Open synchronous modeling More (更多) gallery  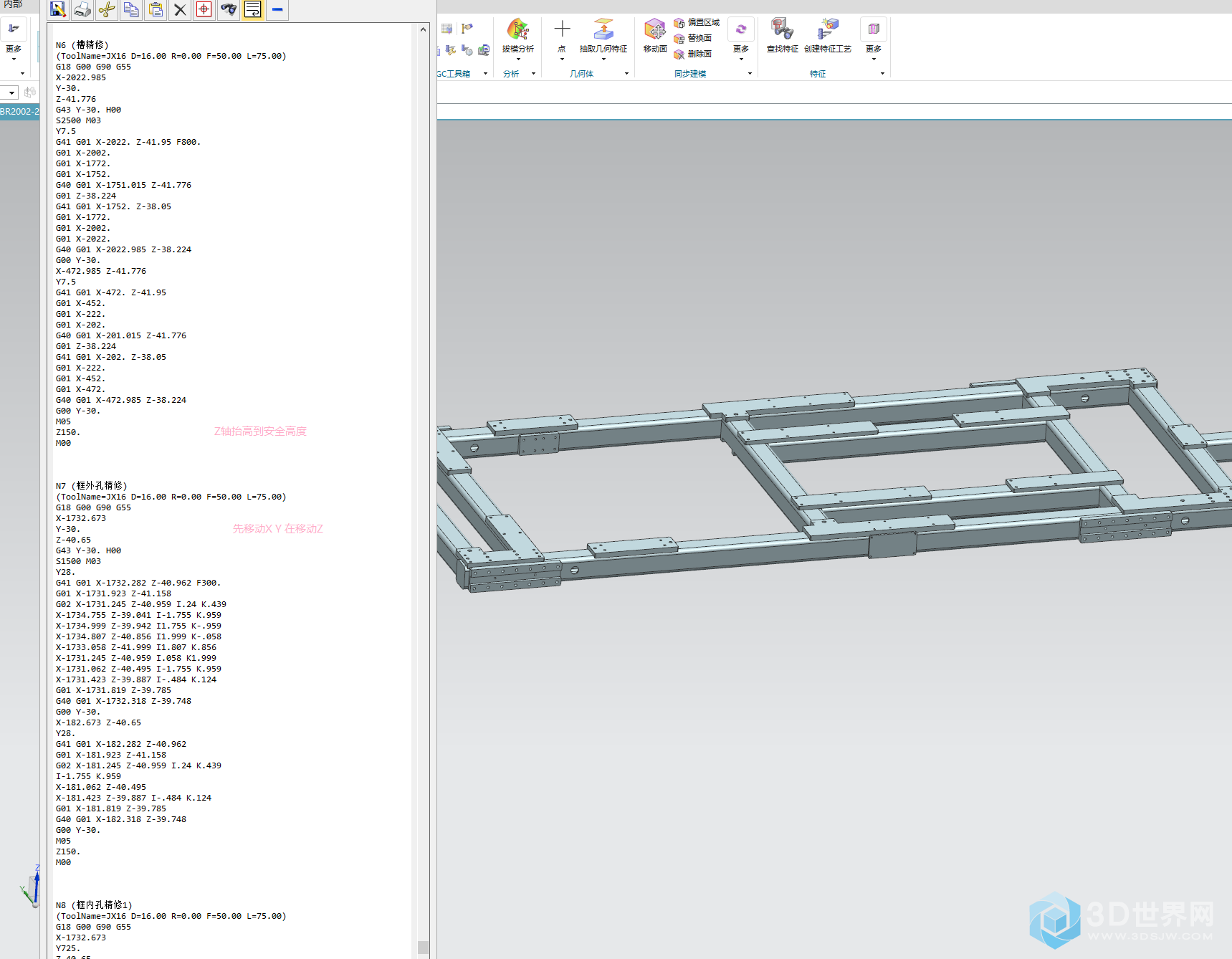741,37
